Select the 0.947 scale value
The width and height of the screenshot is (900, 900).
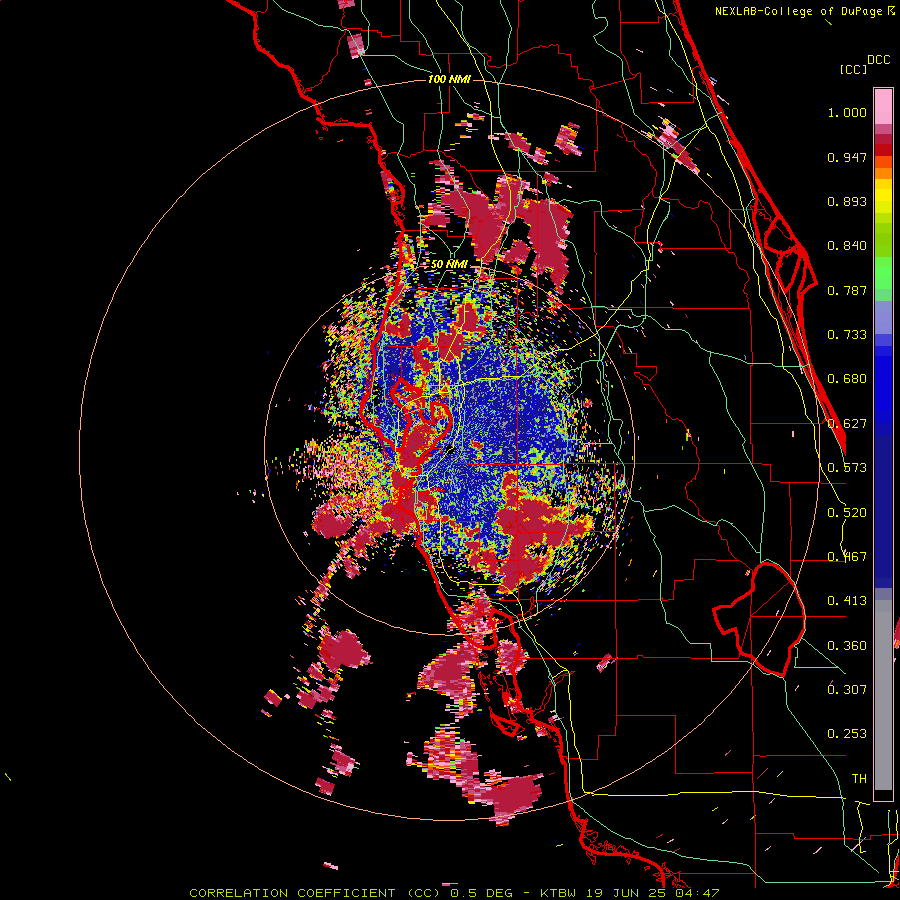[847, 157]
